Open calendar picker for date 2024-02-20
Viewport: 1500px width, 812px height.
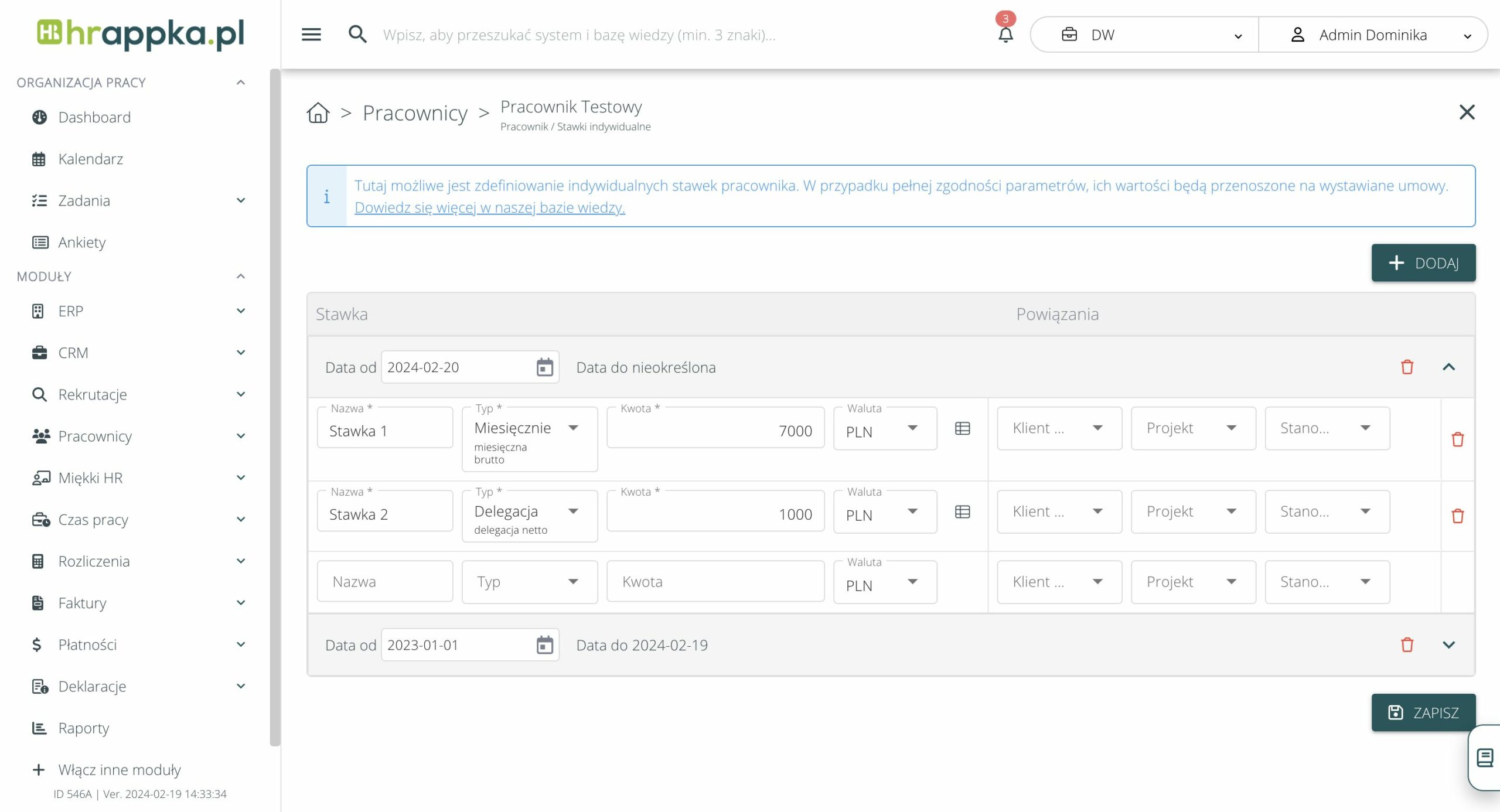pyautogui.click(x=544, y=367)
